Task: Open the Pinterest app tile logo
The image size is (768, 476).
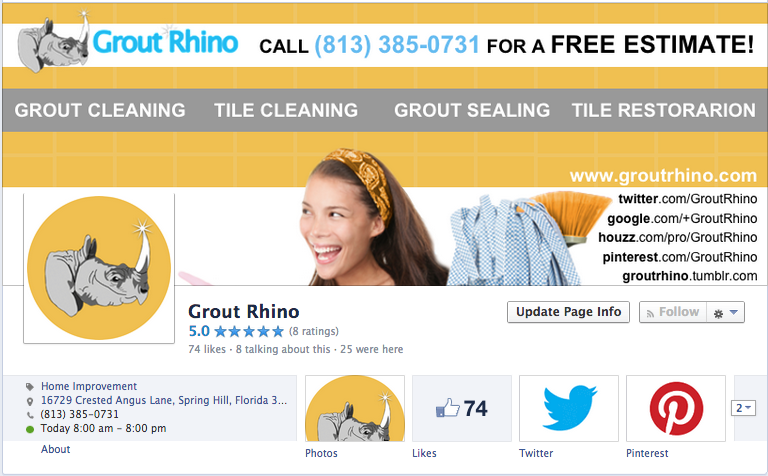Action: 676,408
